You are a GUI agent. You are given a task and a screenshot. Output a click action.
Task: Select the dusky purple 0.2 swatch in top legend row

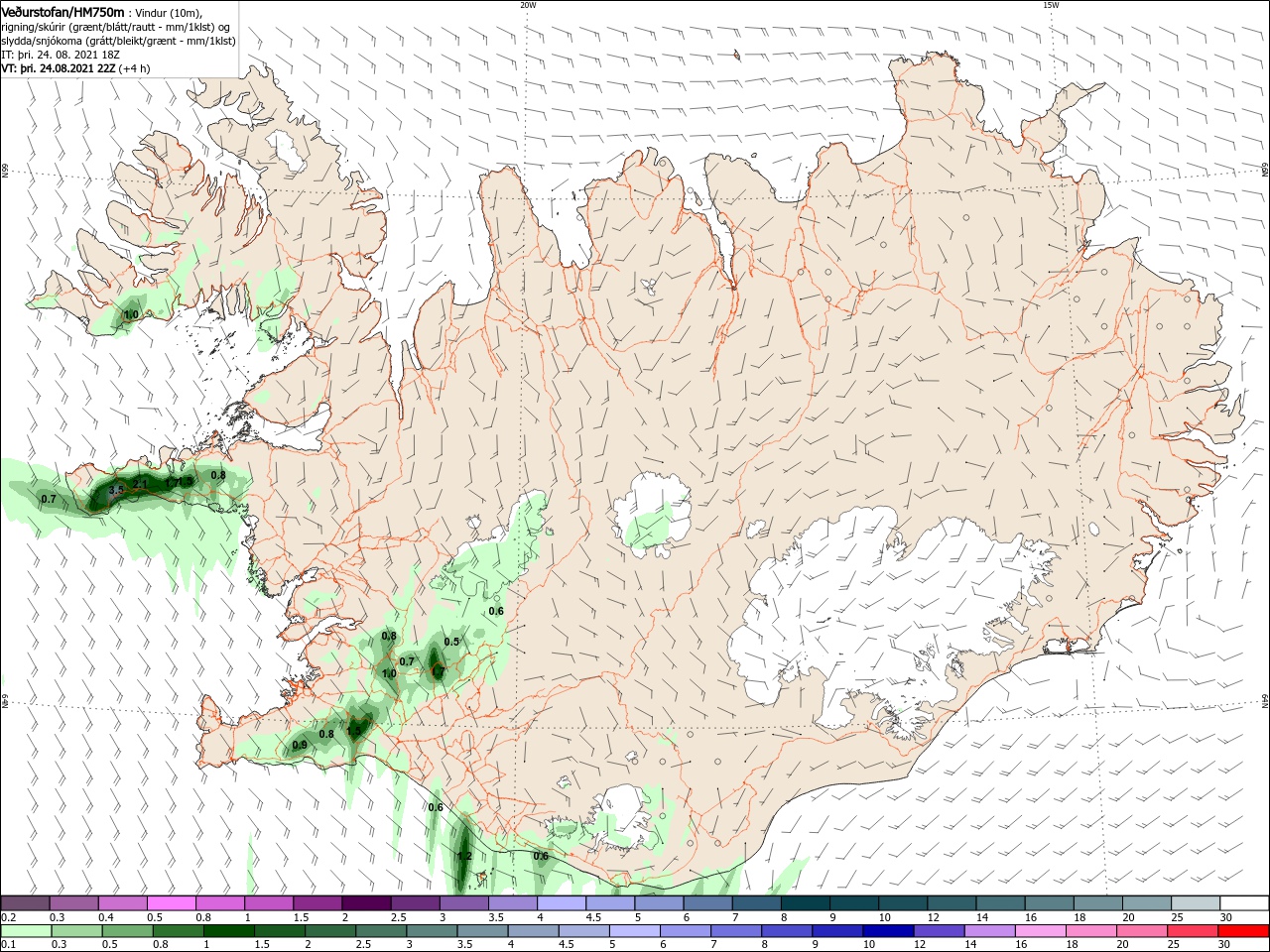tap(26, 903)
